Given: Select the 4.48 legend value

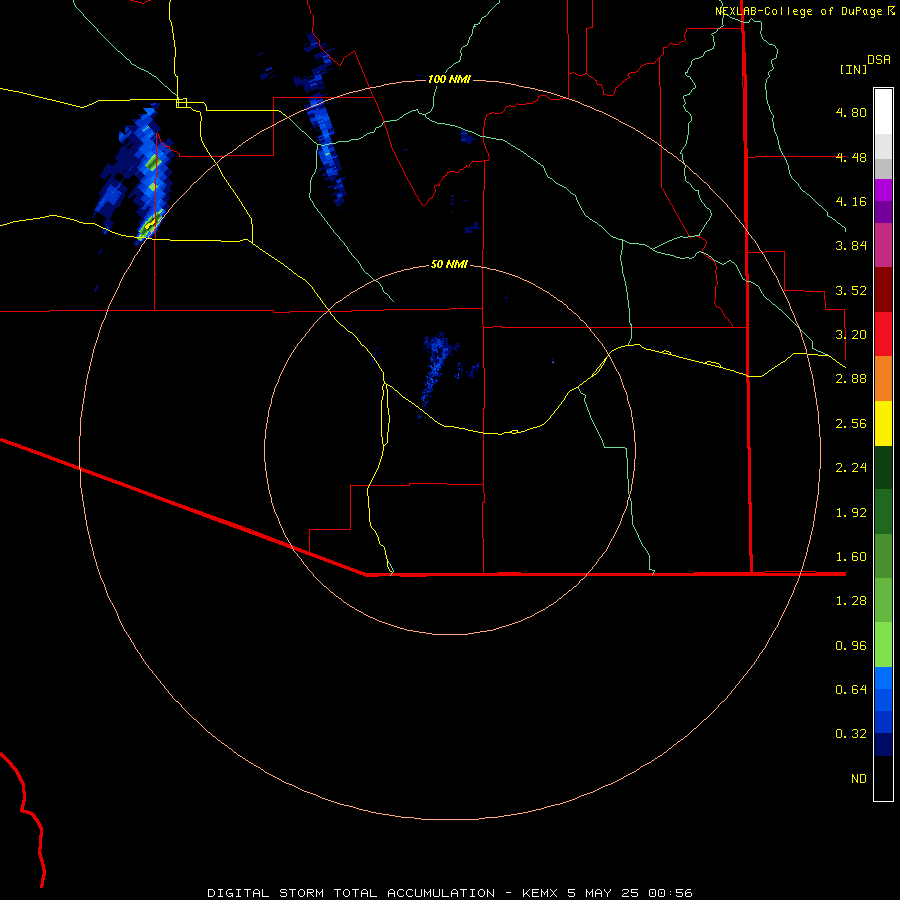Looking at the screenshot, I should click(x=851, y=157).
